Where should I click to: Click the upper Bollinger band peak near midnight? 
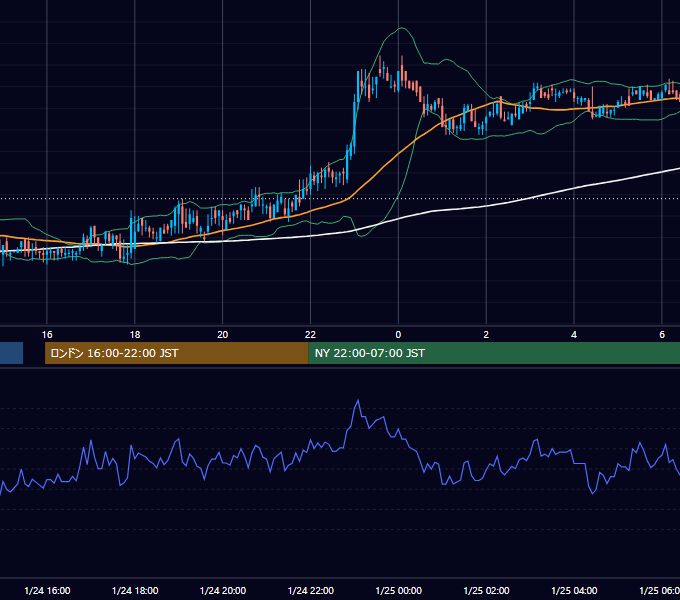(x=402, y=28)
